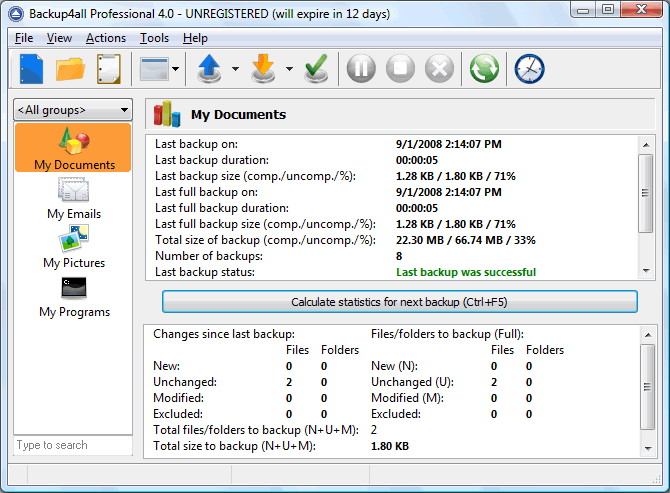
Task: Click the statistics panel scroll down arrow
Action: [648, 449]
